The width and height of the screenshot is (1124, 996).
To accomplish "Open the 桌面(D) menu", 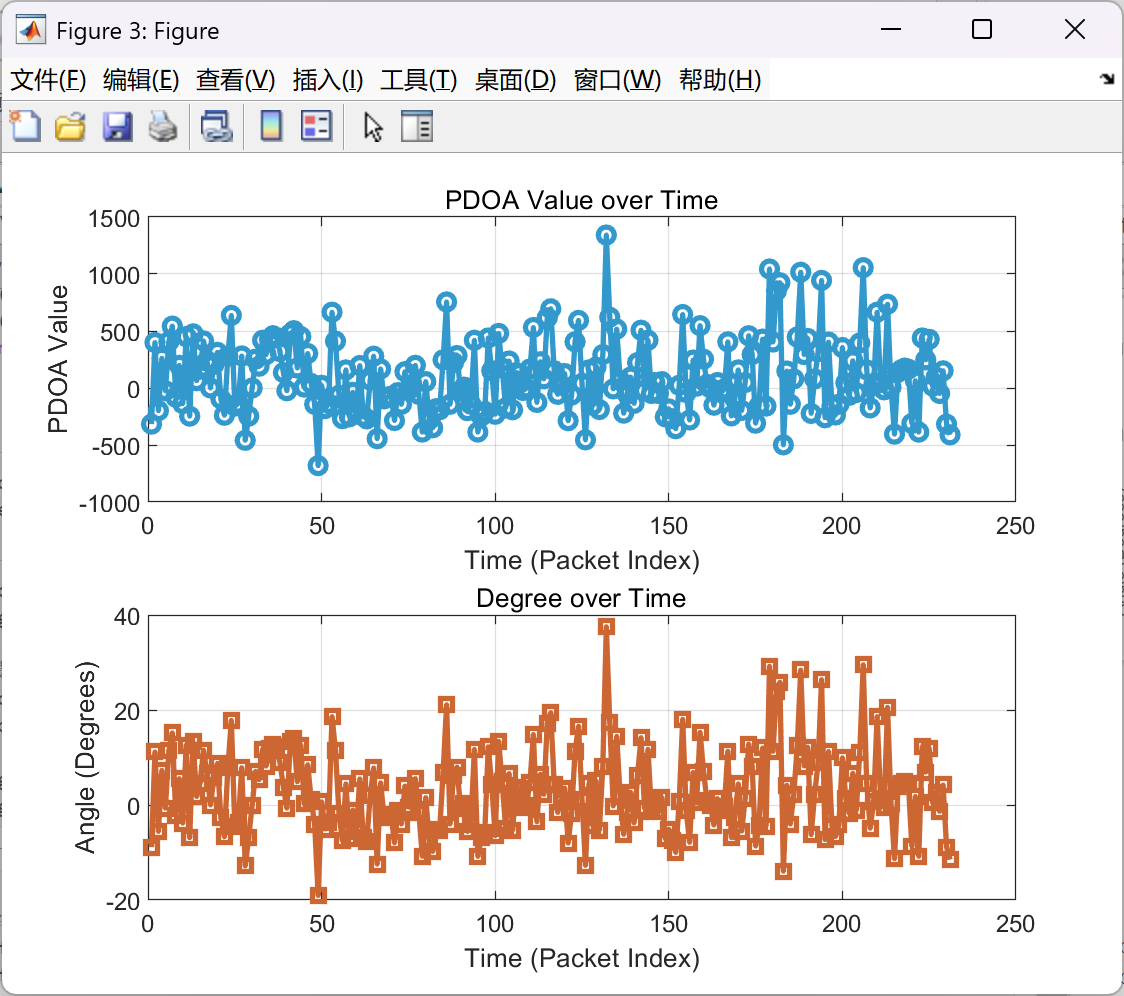I will pyautogui.click(x=515, y=80).
